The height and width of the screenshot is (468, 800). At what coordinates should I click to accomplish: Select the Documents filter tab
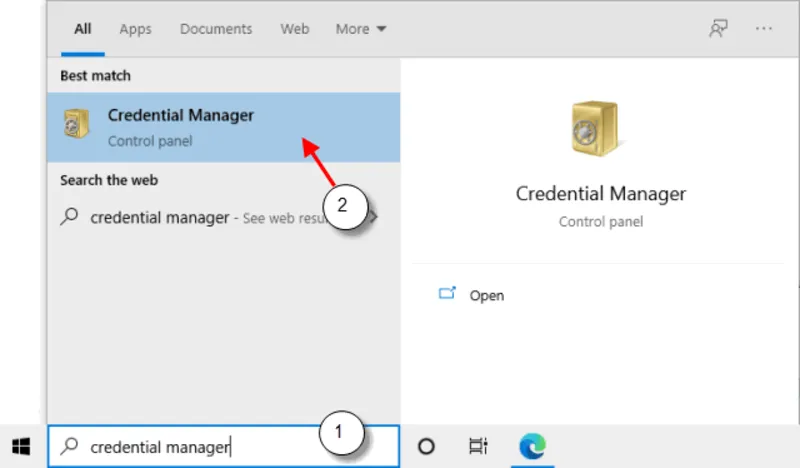(215, 29)
